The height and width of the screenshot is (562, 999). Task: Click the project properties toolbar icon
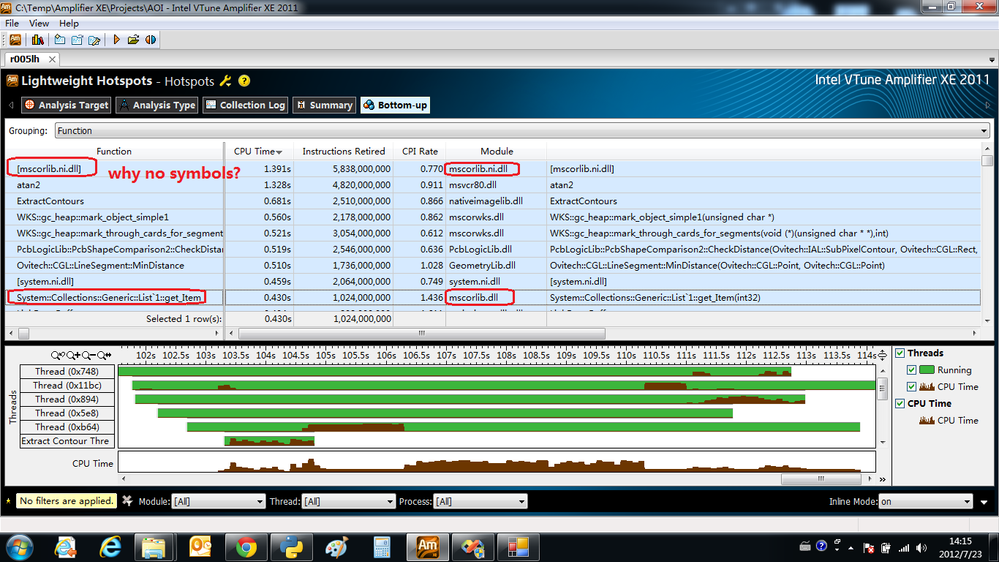point(77,40)
